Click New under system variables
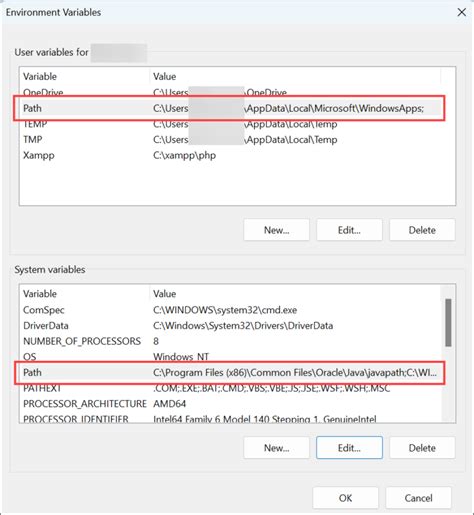Image resolution: width=474 pixels, height=515 pixels. pyautogui.click(x=276, y=448)
